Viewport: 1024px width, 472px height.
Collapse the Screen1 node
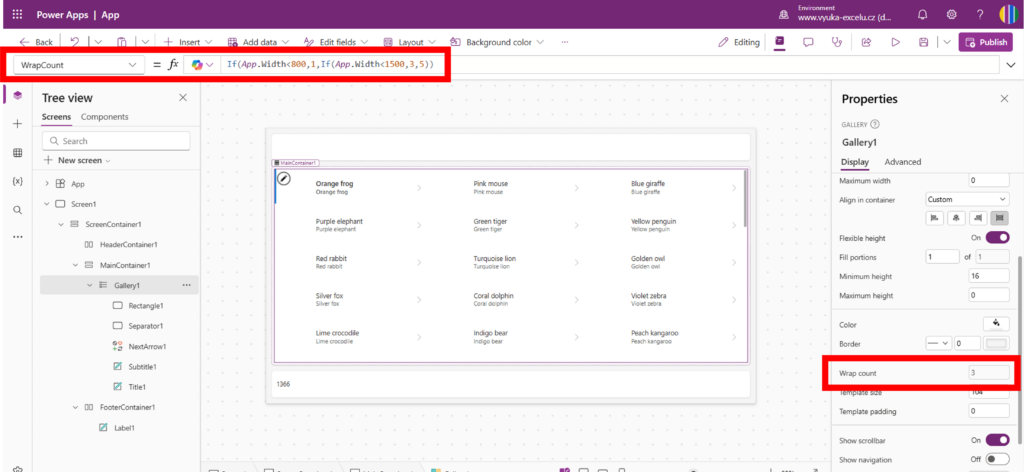(x=46, y=204)
